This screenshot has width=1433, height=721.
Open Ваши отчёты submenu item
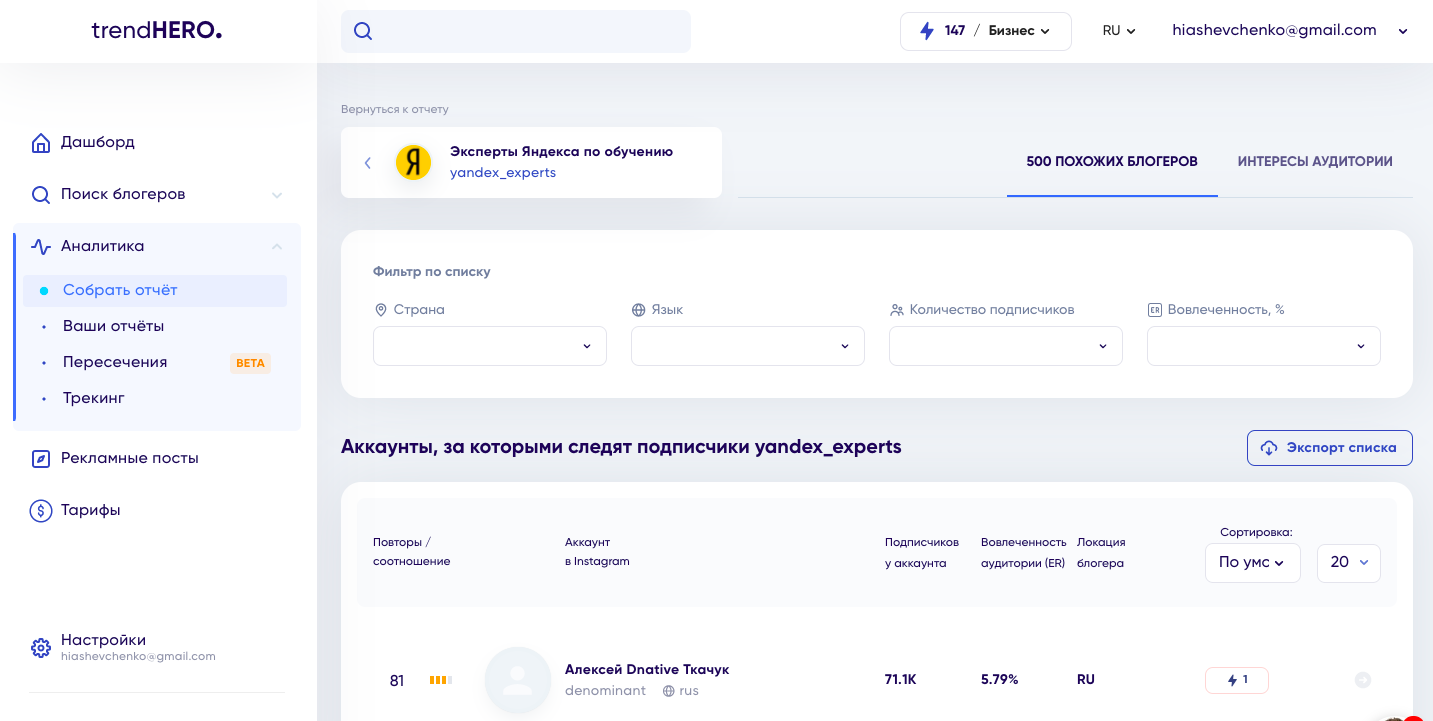[x=113, y=326]
